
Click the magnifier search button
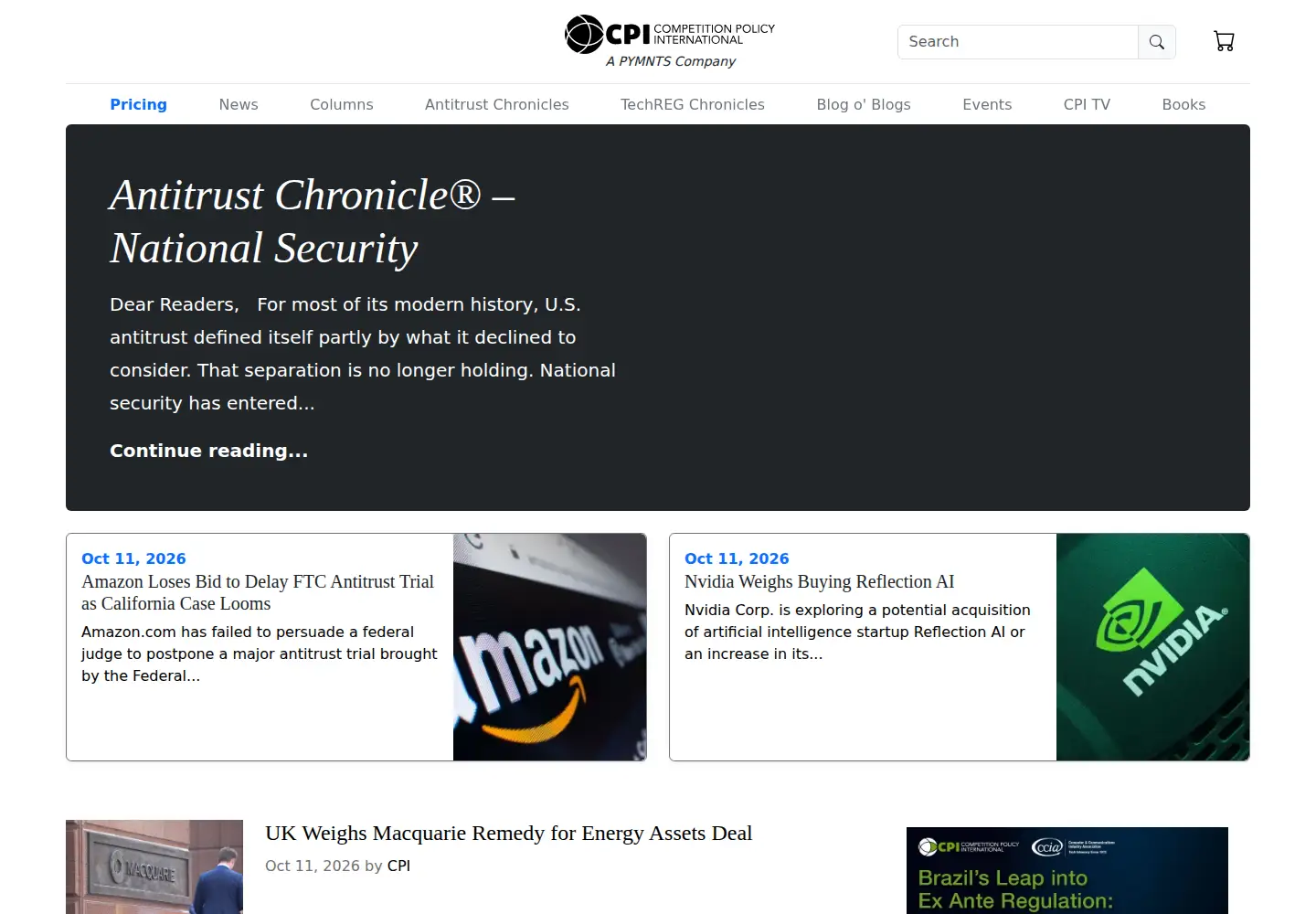point(1157,42)
